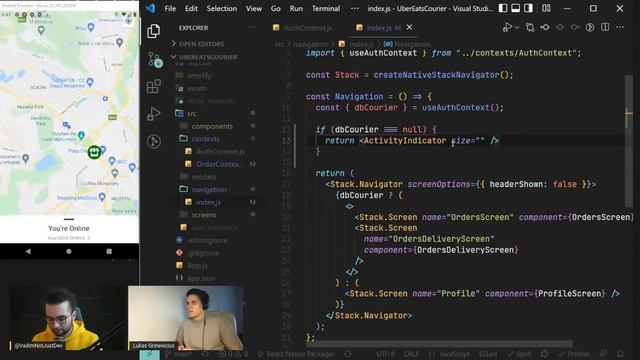Open the Explorer view in the activity bar
This screenshot has width=640, height=360.
(x=153, y=31)
